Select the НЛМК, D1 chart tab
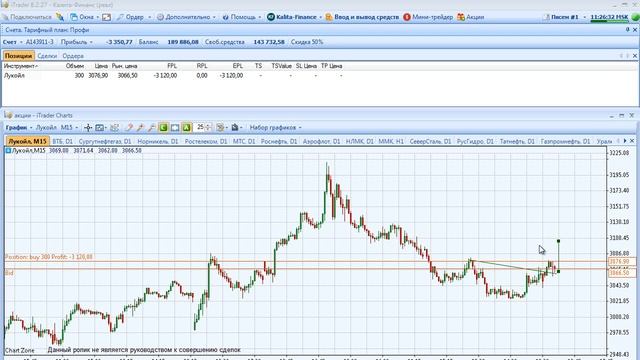The image size is (640, 360). (360, 141)
